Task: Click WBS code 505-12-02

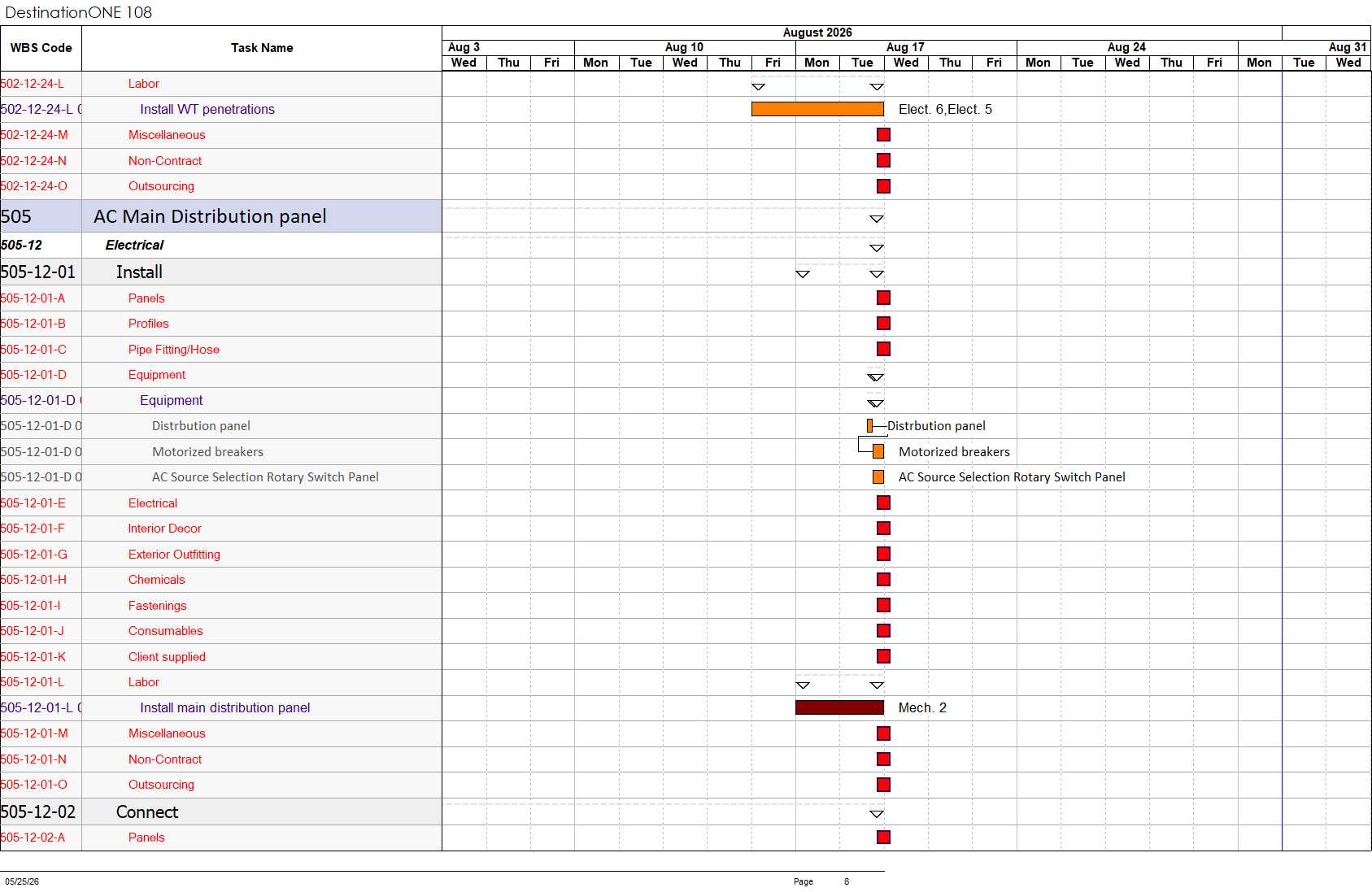Action: pos(38,812)
